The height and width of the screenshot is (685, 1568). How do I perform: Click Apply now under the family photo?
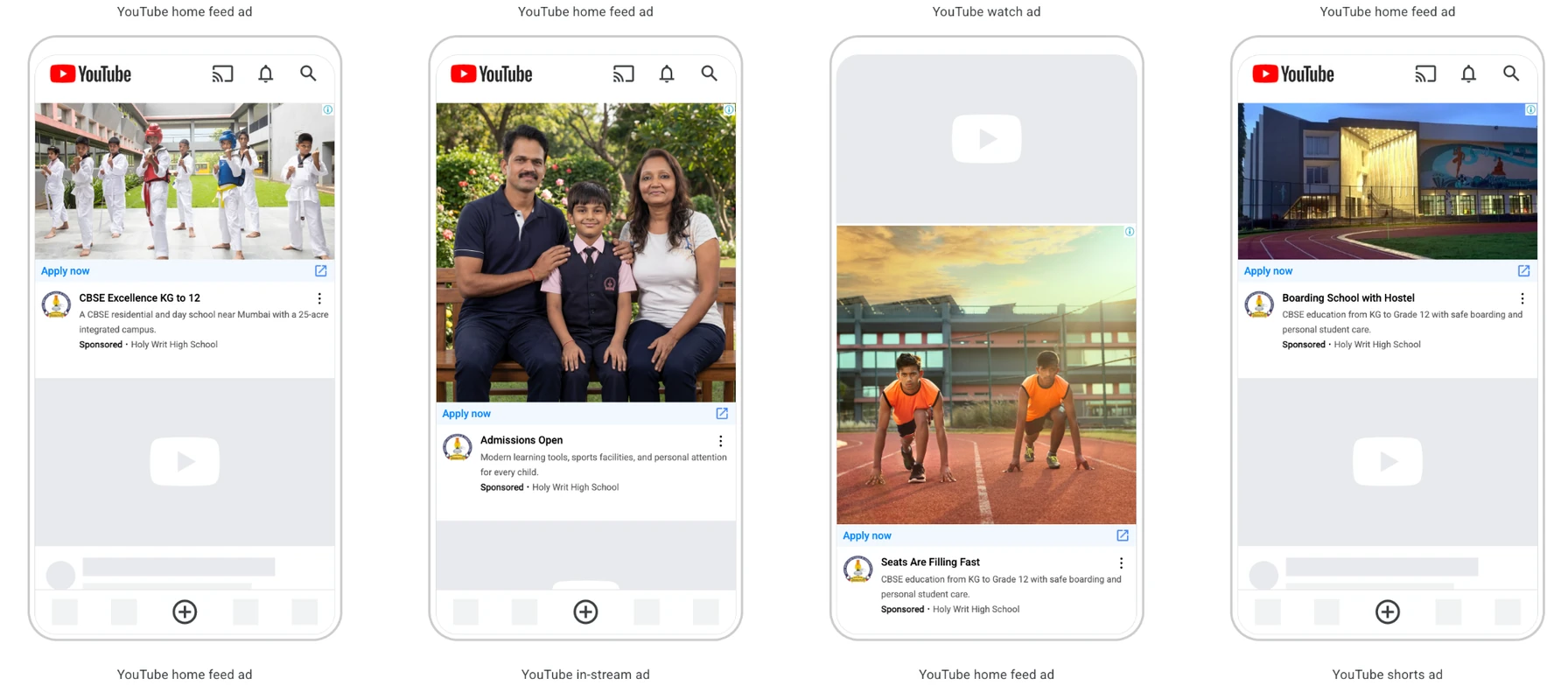click(466, 414)
